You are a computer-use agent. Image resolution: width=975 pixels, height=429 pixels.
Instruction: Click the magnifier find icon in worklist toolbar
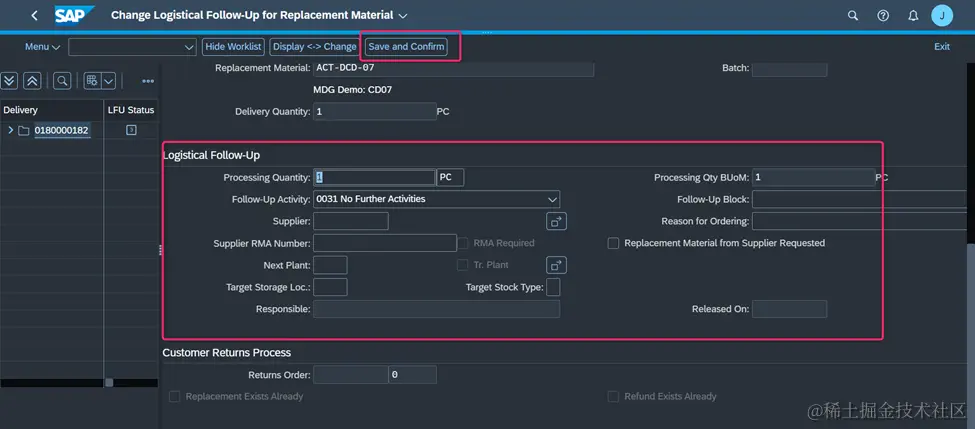[x=62, y=81]
